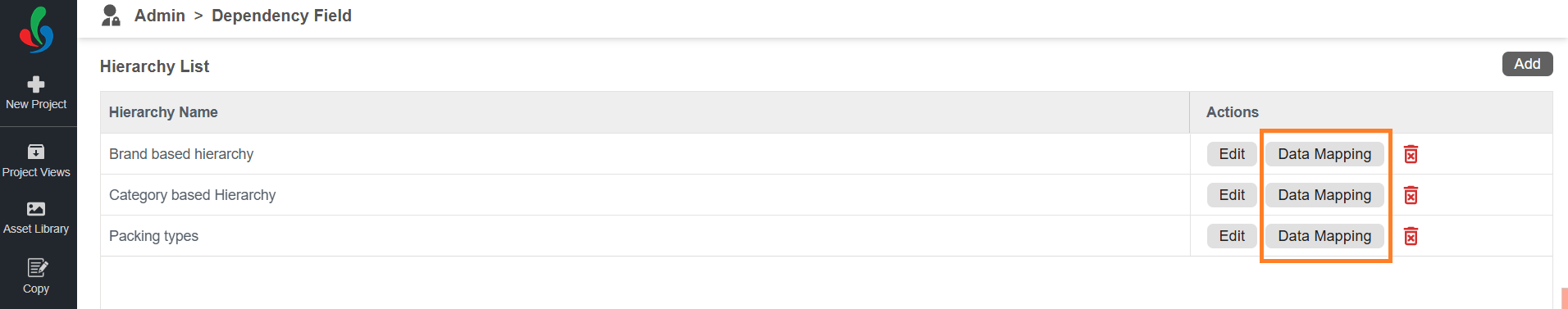Click the app logo in sidebar
This screenshot has width=1568, height=309.
point(37,30)
